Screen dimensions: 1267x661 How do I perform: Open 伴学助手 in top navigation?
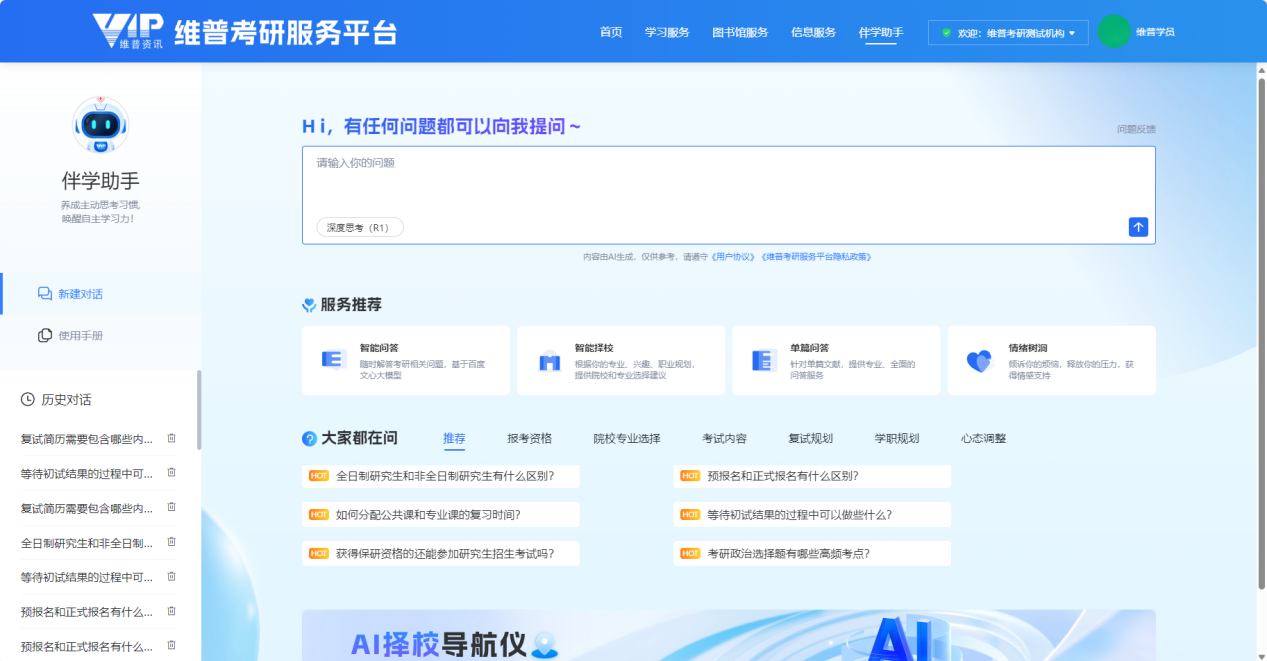click(880, 32)
